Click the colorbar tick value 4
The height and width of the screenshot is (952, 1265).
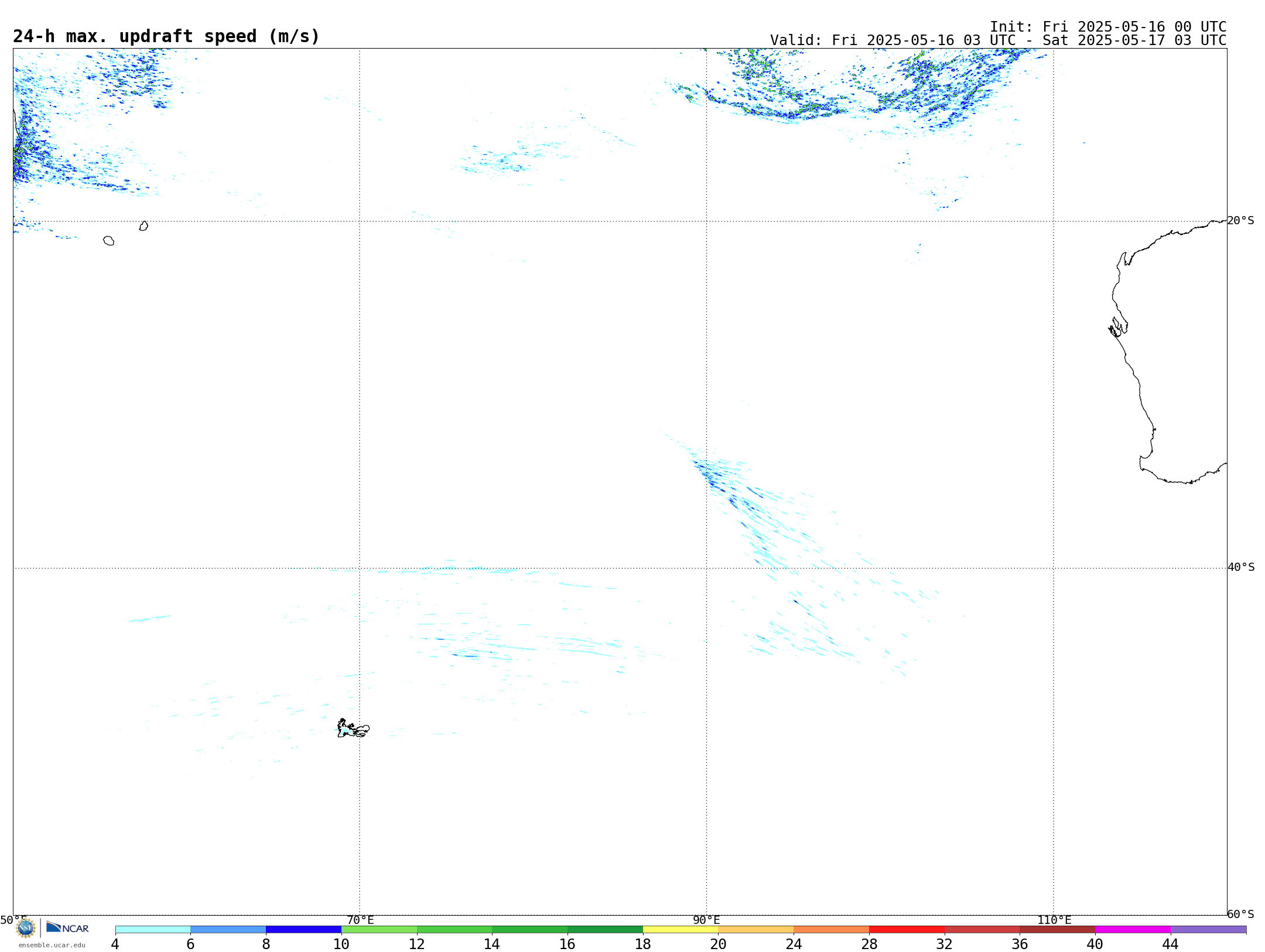pyautogui.click(x=115, y=944)
